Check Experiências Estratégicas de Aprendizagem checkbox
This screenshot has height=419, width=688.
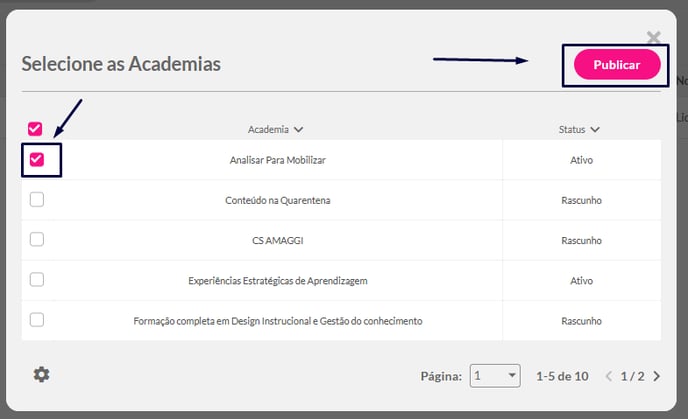tap(37, 279)
